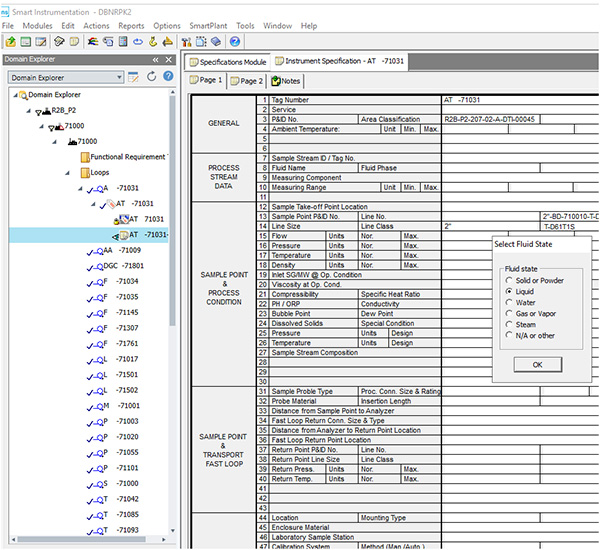This screenshot has width=600, height=550.
Task: Confirm fluid state with OK button
Action: click(x=538, y=364)
